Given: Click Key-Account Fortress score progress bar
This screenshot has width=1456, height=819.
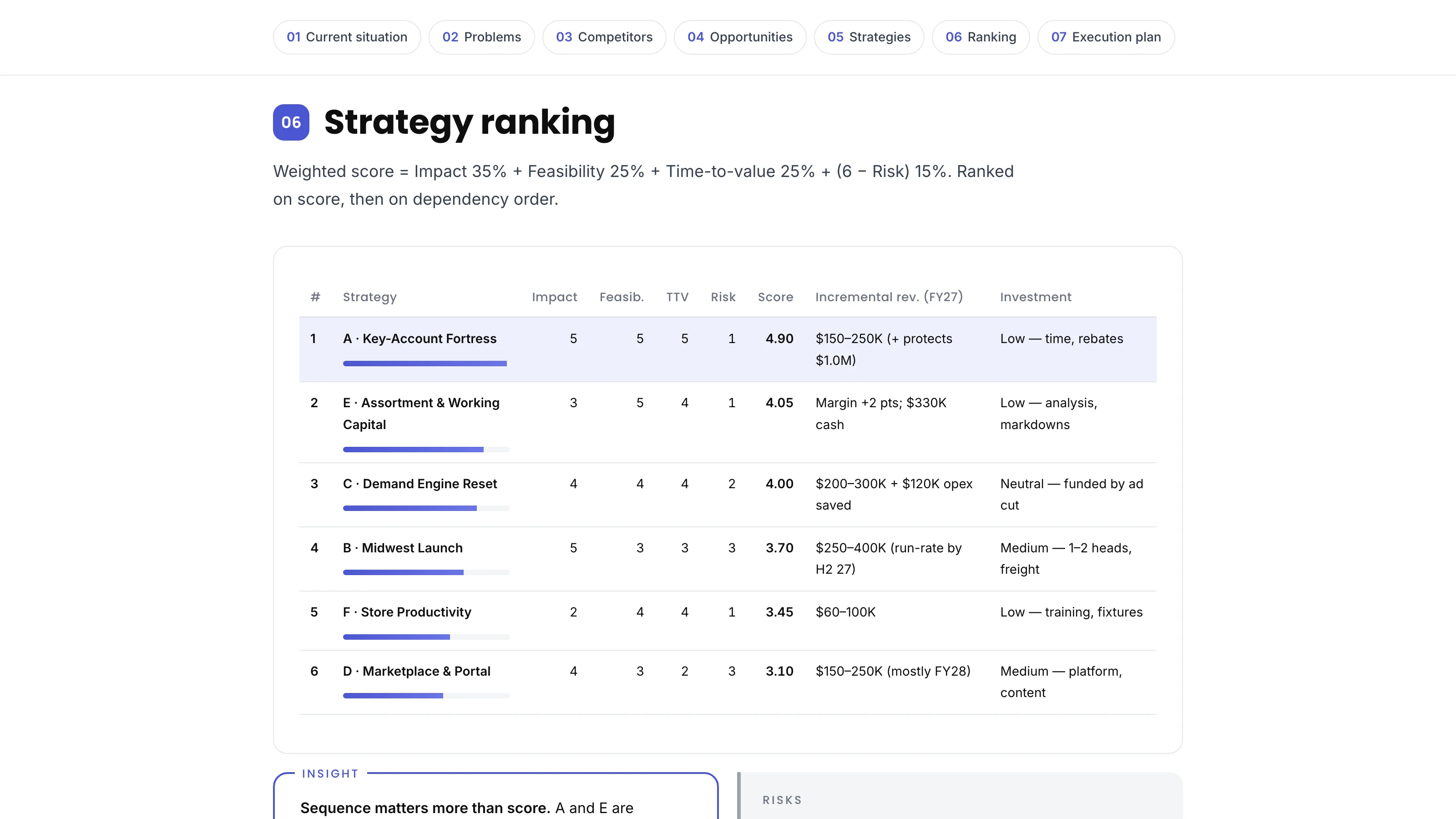Looking at the screenshot, I should [x=426, y=364].
